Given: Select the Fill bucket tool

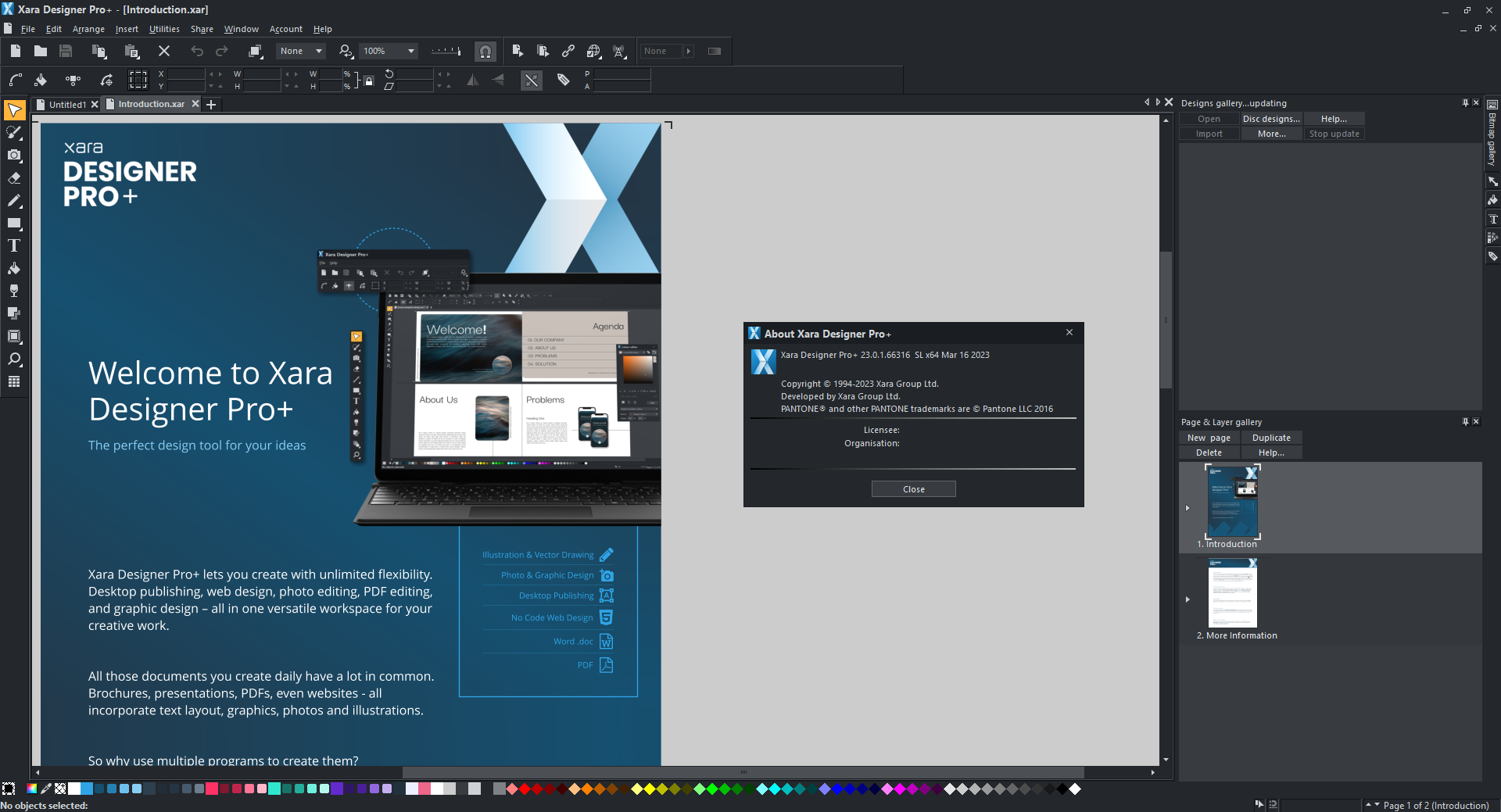Looking at the screenshot, I should click(14, 269).
